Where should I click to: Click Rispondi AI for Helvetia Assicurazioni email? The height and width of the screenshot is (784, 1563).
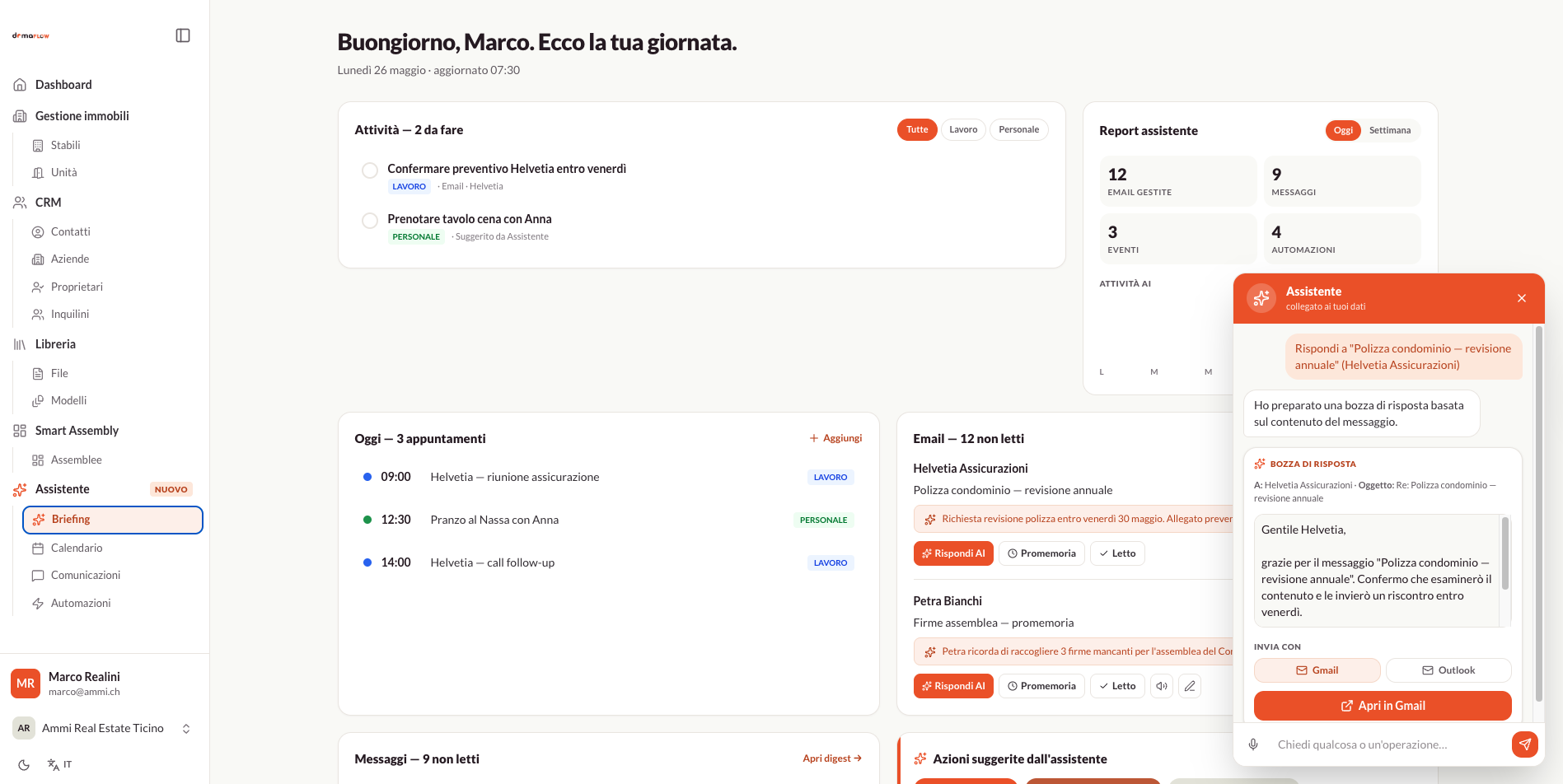coord(953,553)
